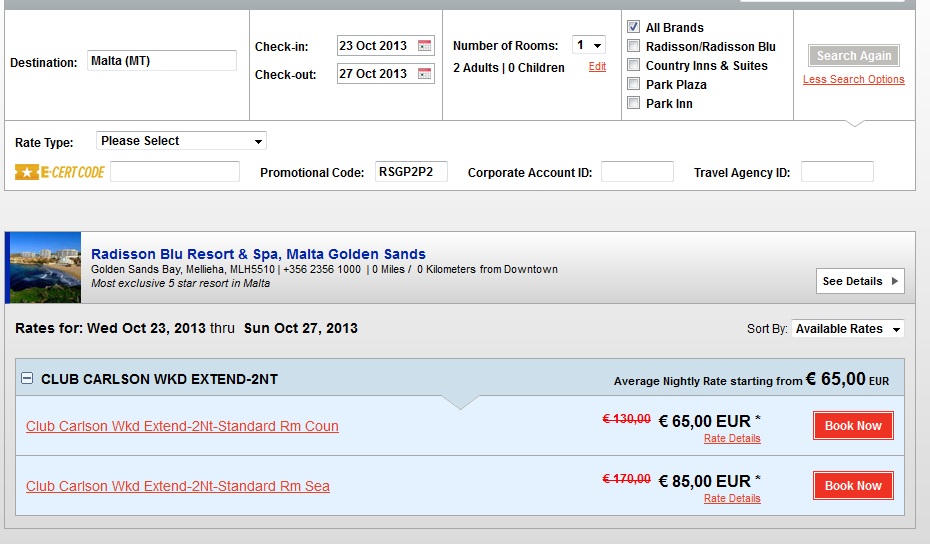Check the Radisson/Radisson Blu checkbox
This screenshot has width=930, height=544.
pos(633,46)
